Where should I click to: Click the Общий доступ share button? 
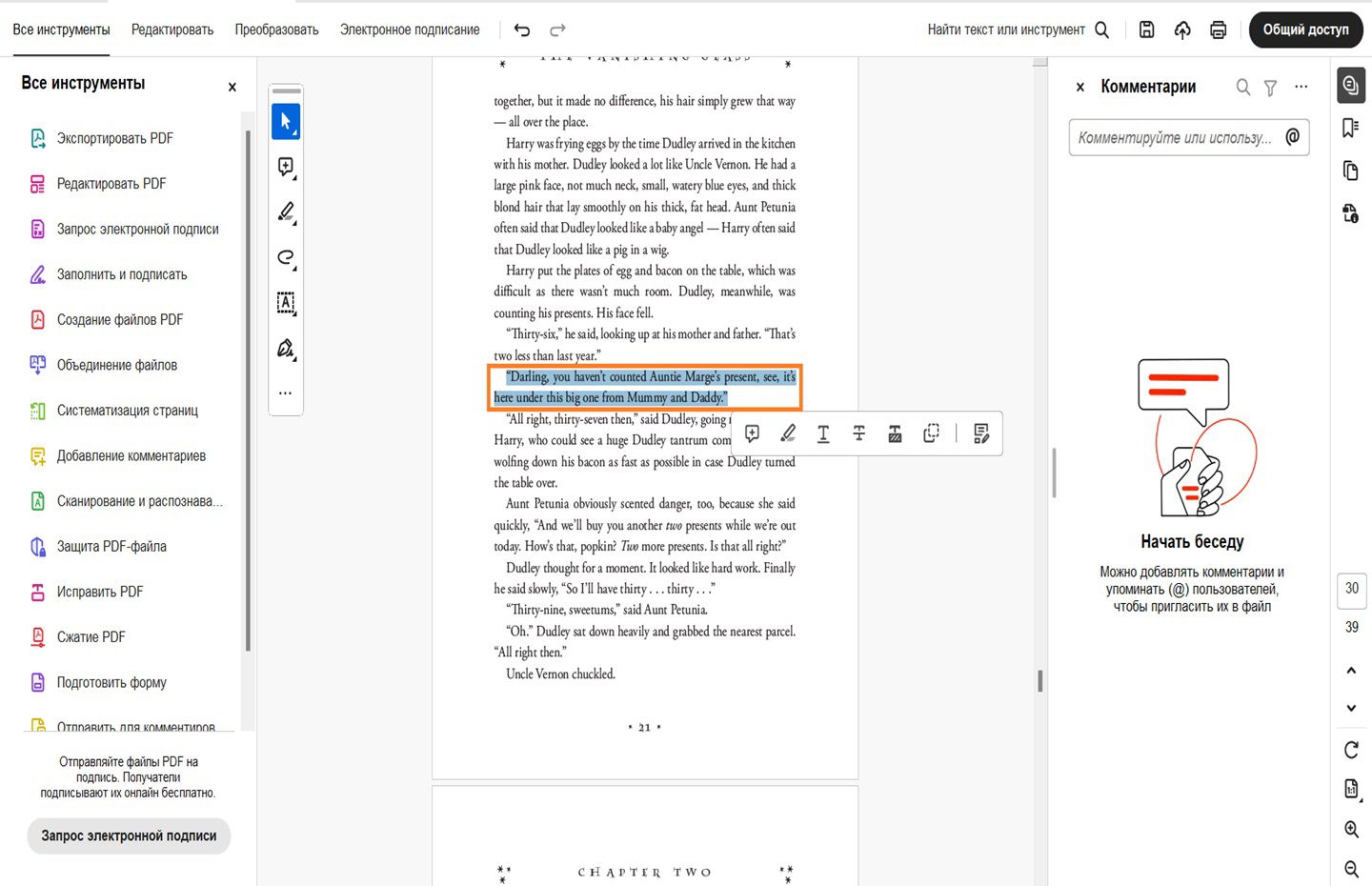(1306, 30)
